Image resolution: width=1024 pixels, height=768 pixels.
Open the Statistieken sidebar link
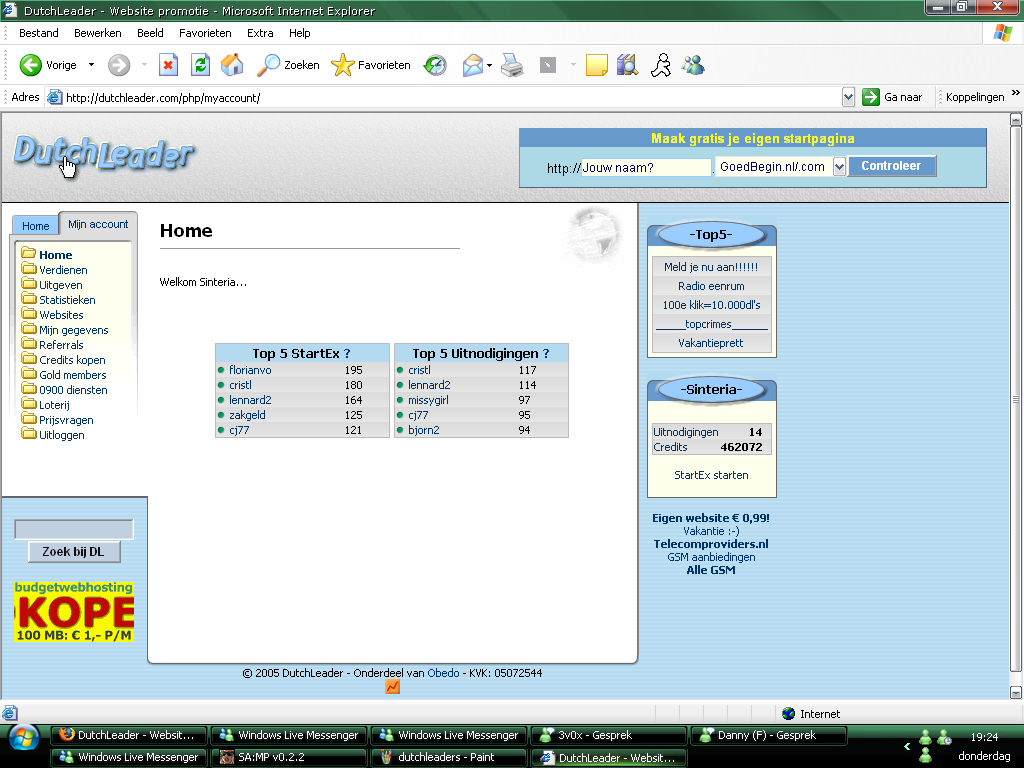67,300
